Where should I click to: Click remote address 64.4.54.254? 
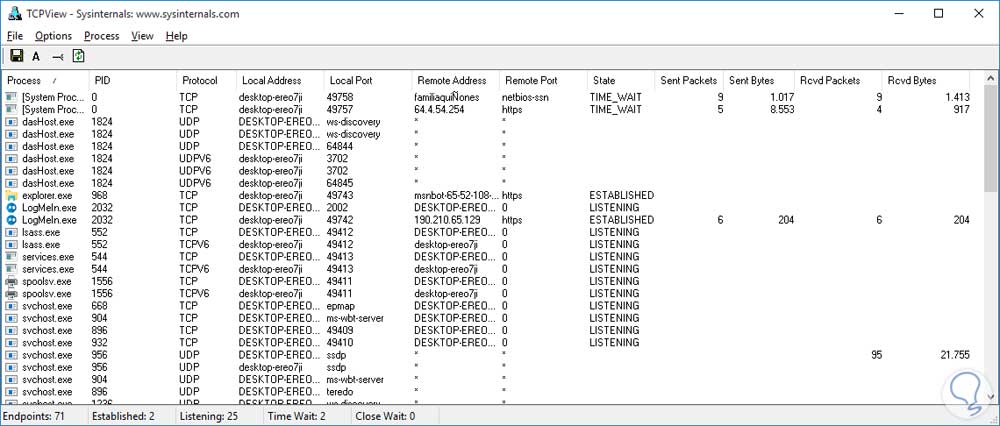pos(441,109)
